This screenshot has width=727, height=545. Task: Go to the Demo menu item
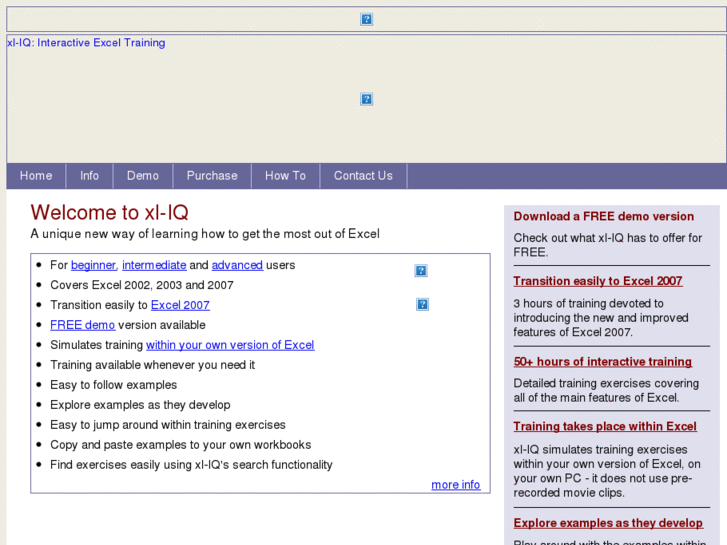[x=143, y=176]
